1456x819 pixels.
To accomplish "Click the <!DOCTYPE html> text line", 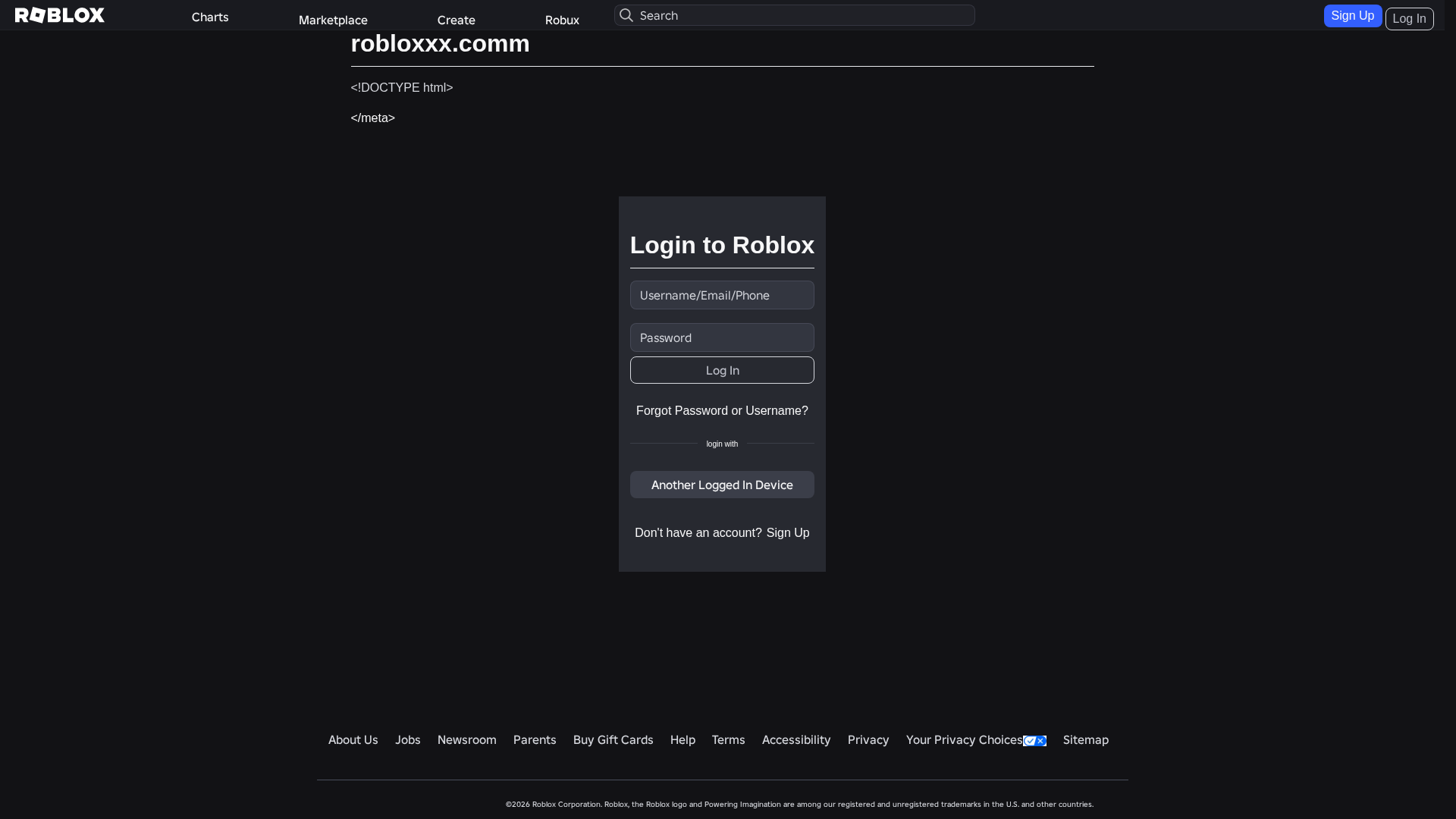I will [402, 87].
